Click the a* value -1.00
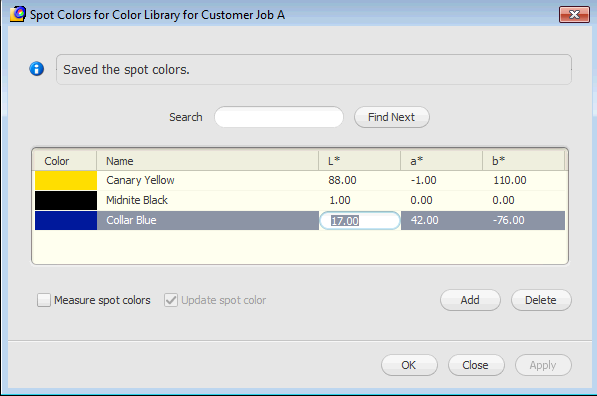 423,180
